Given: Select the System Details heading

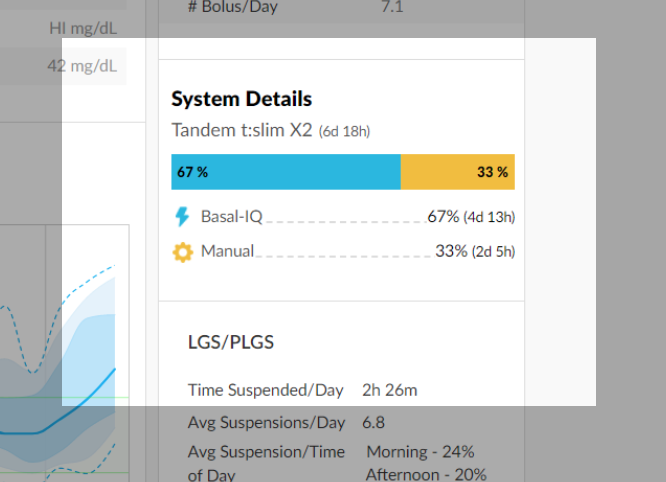Looking at the screenshot, I should [x=242, y=99].
